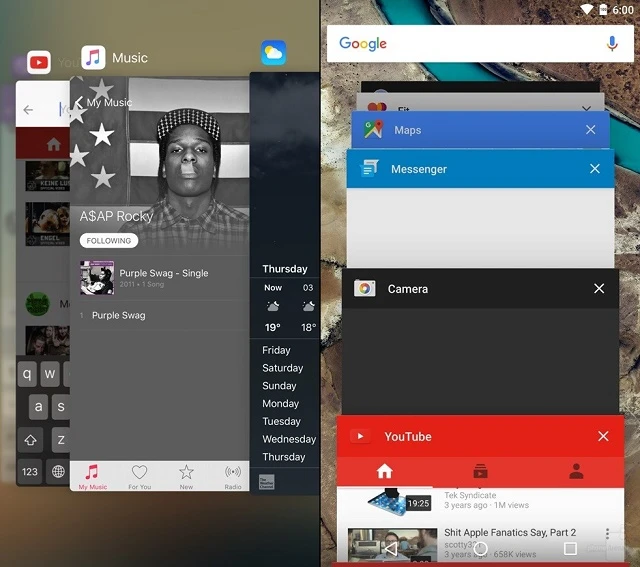This screenshot has height=567, width=640.
Task: Switch to the For You tab
Action: 139,476
